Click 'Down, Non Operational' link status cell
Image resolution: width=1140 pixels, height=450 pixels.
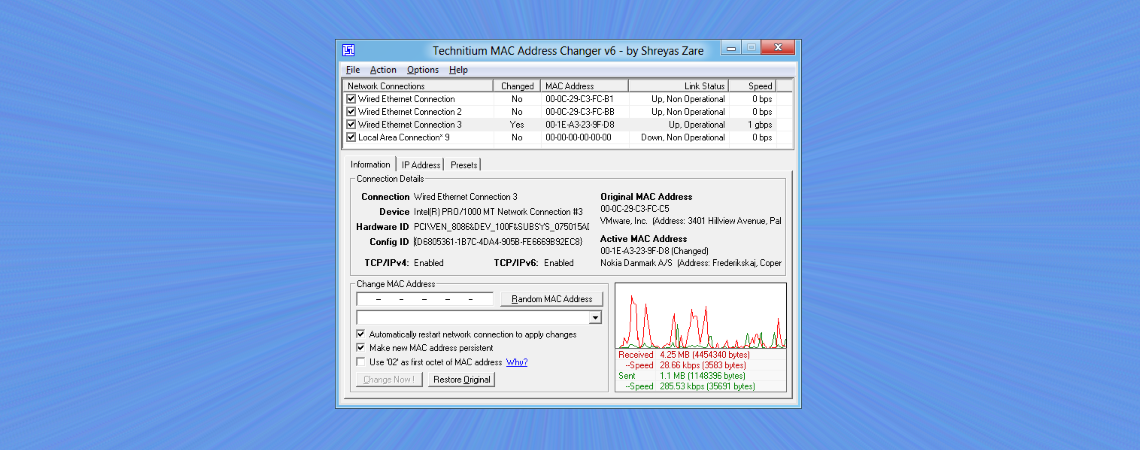(x=683, y=137)
